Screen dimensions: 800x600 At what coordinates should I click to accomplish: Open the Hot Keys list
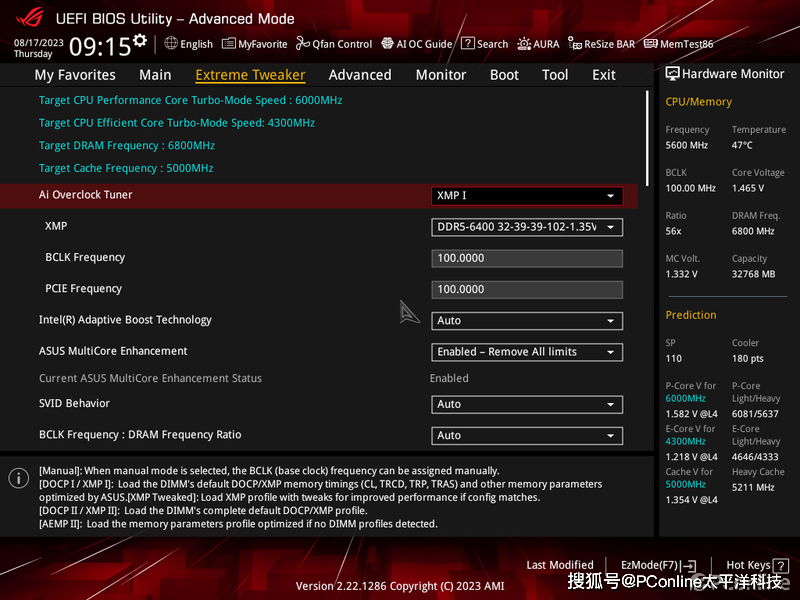click(x=757, y=565)
